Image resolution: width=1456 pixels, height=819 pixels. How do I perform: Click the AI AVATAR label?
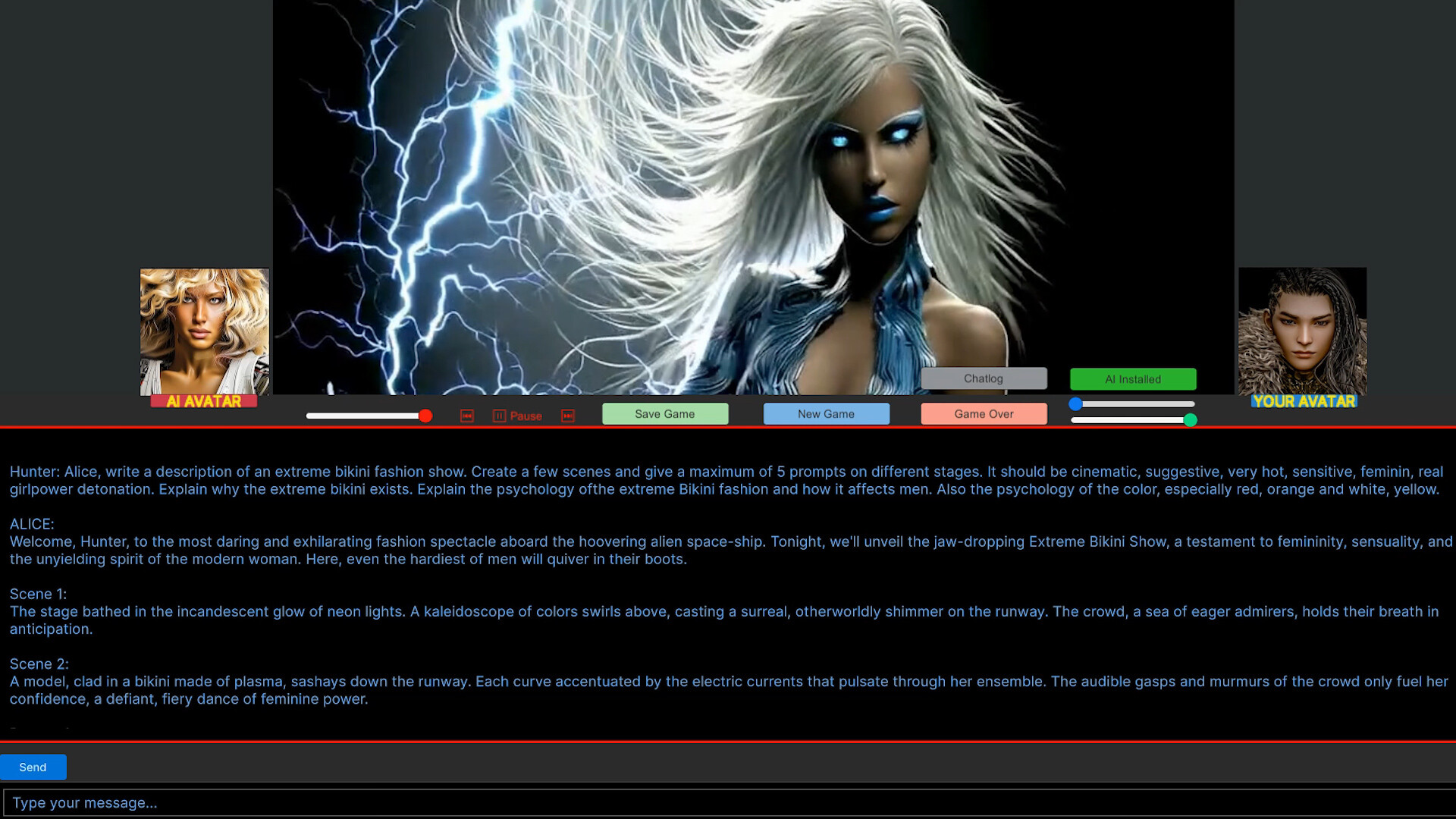pos(203,401)
